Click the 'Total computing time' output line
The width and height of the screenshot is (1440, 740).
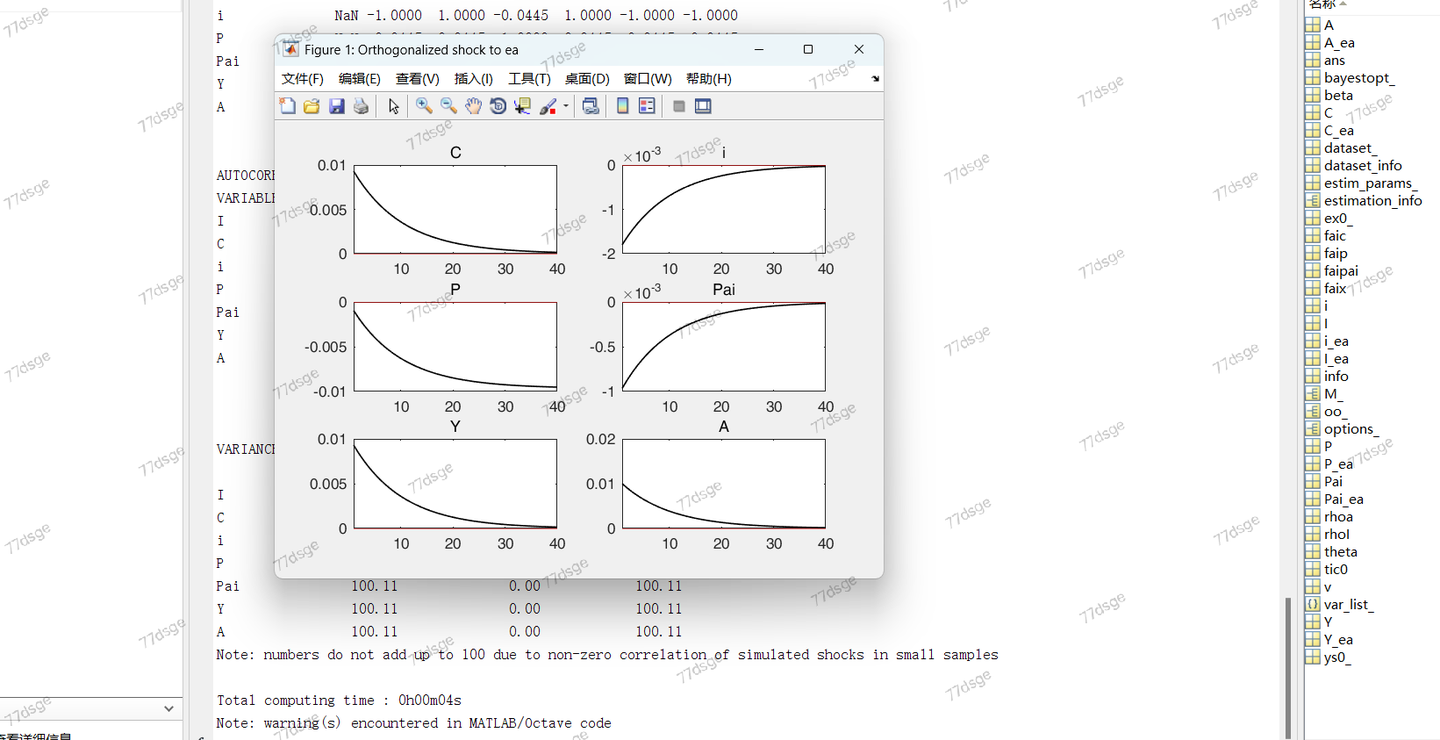click(x=339, y=700)
